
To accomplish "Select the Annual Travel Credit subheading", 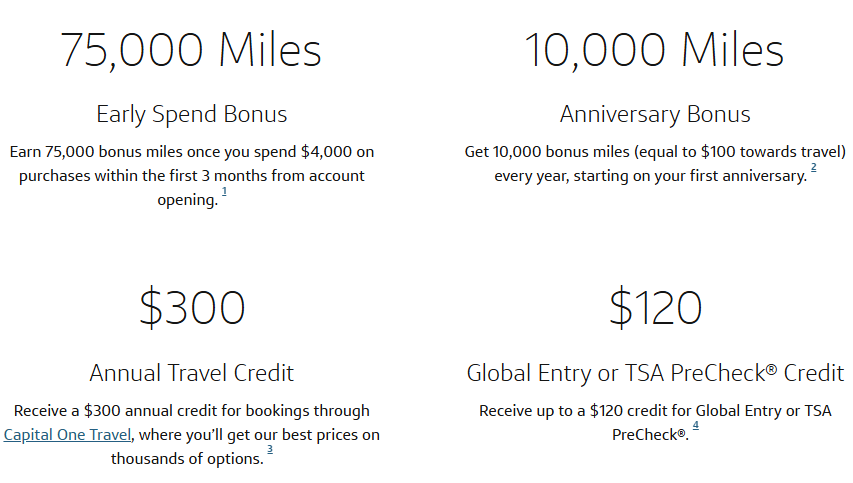I will [191, 374].
